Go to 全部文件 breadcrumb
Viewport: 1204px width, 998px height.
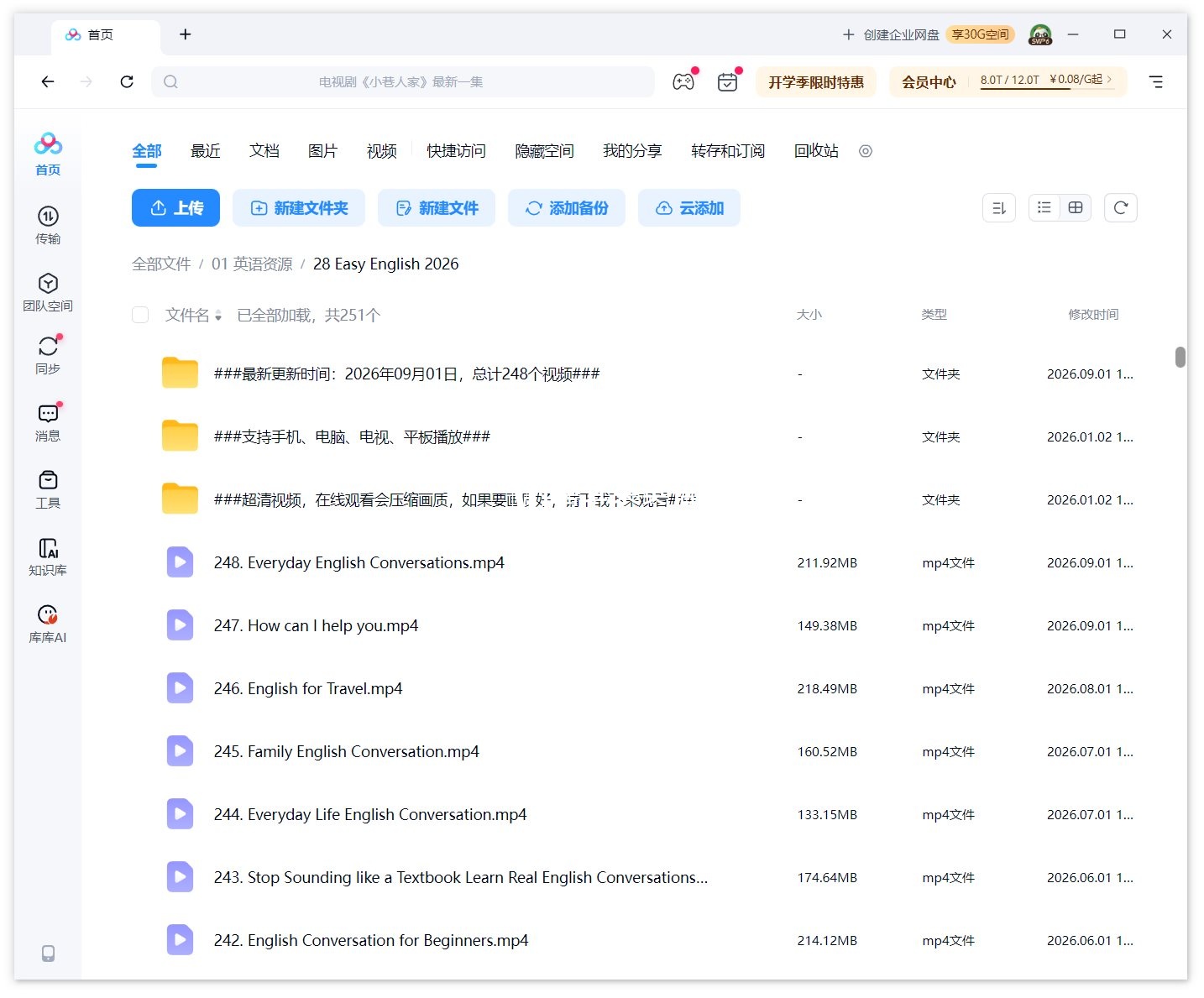point(161,264)
